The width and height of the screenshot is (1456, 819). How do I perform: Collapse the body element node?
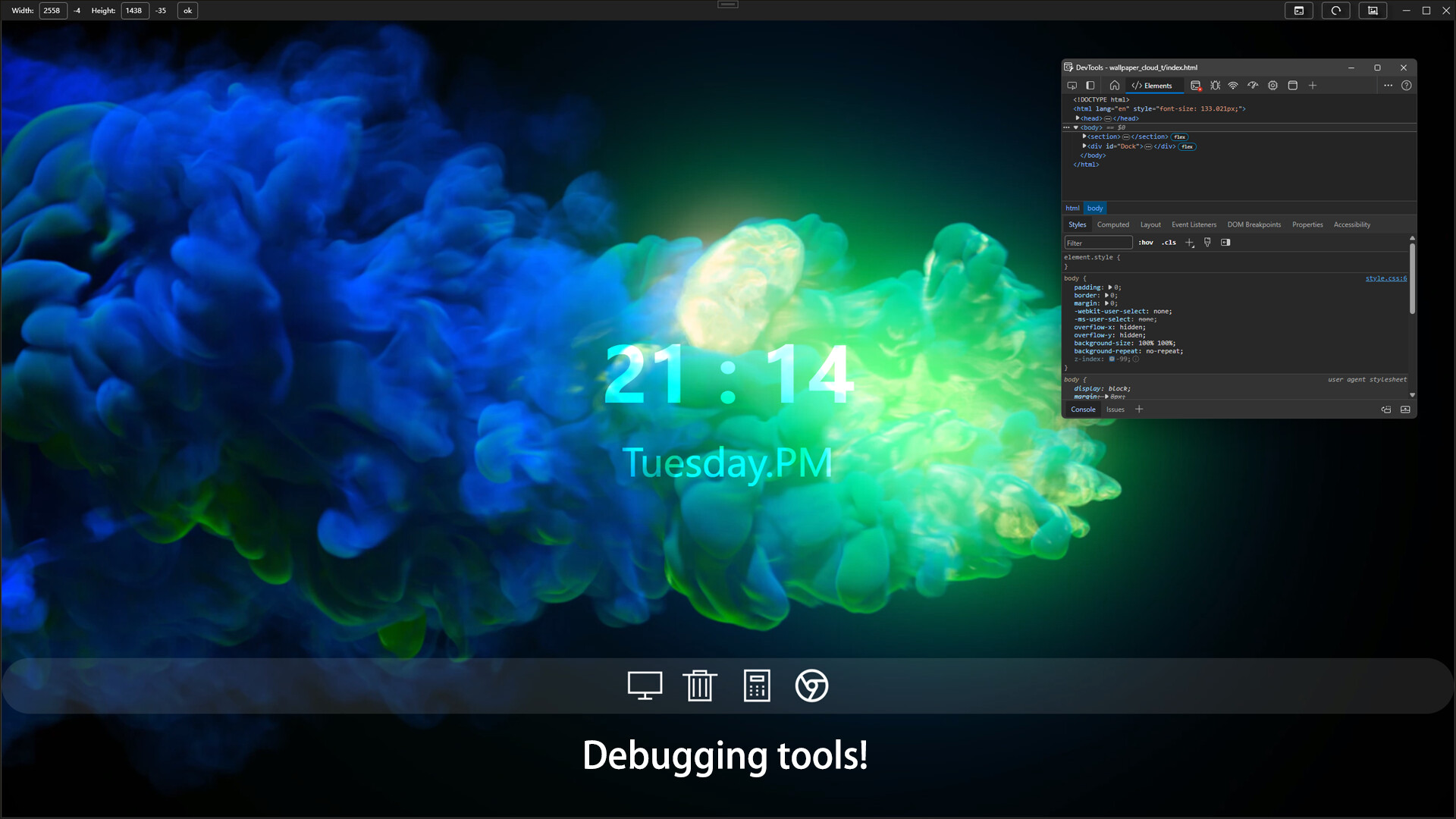tap(1075, 127)
